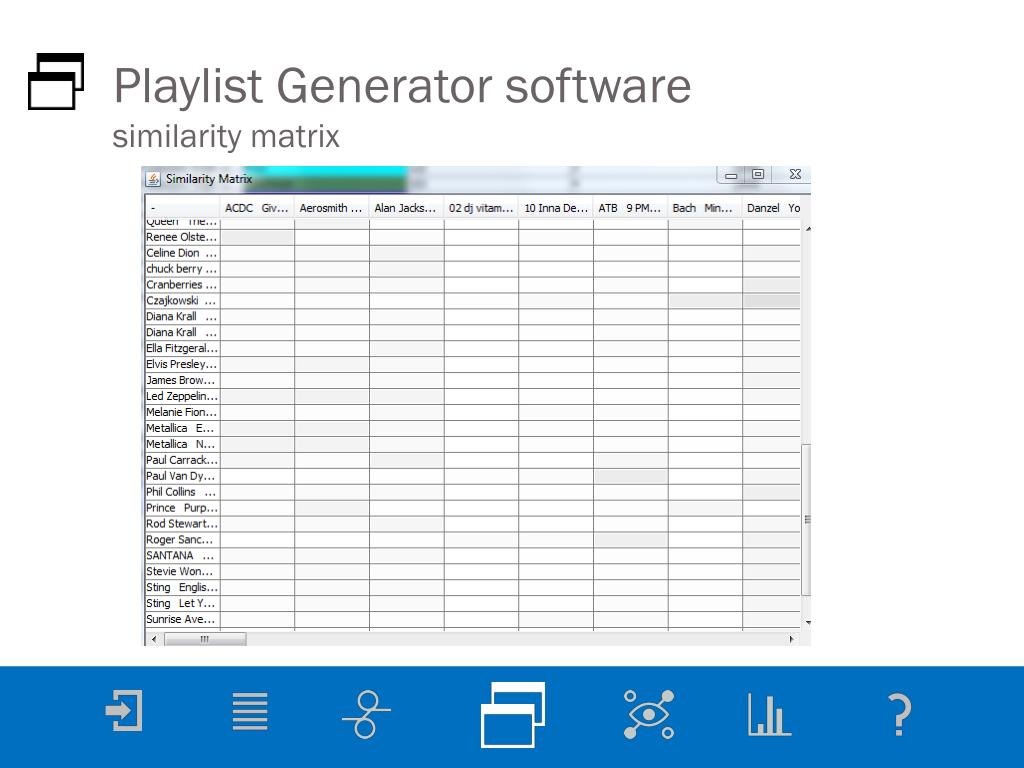Viewport: 1024px width, 768px height.
Task: Select the two-circles node icon in bottom bar
Action: [366, 714]
